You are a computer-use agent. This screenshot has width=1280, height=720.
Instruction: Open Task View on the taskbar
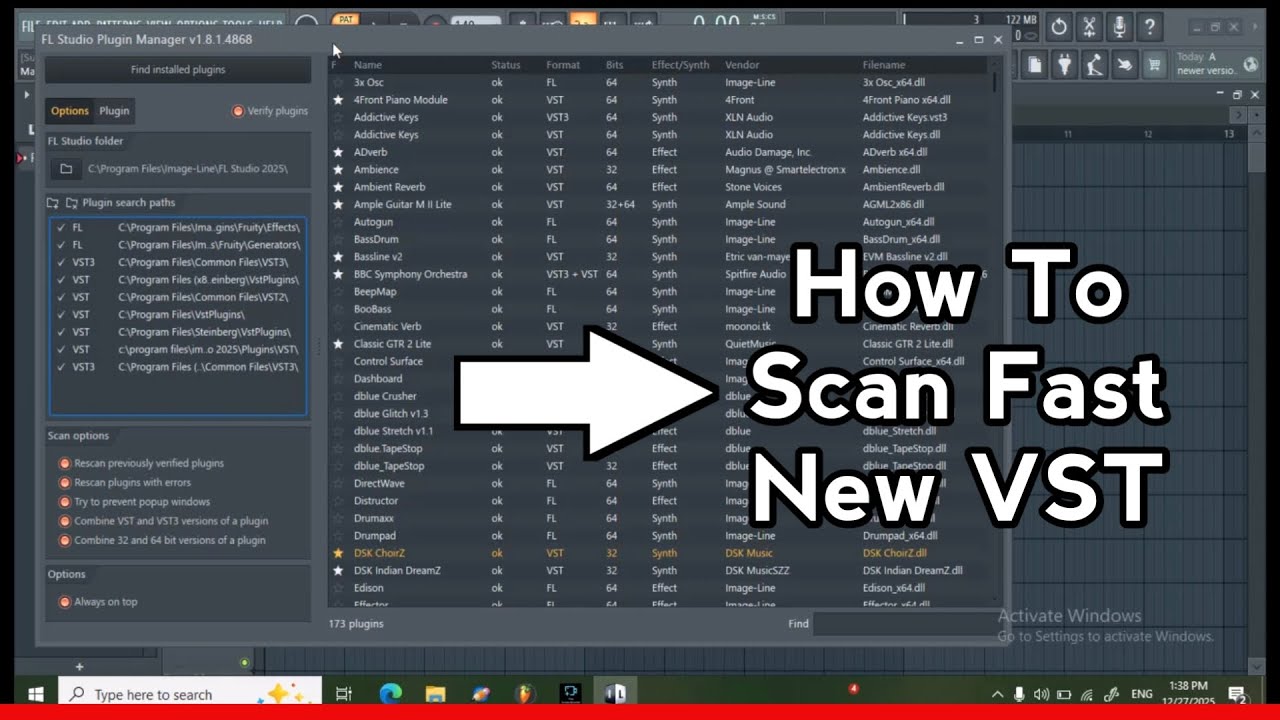pos(343,694)
